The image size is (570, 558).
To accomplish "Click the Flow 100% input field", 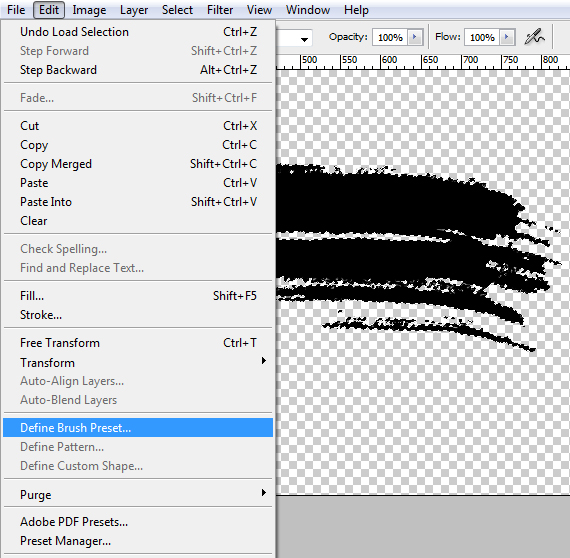I will point(482,37).
